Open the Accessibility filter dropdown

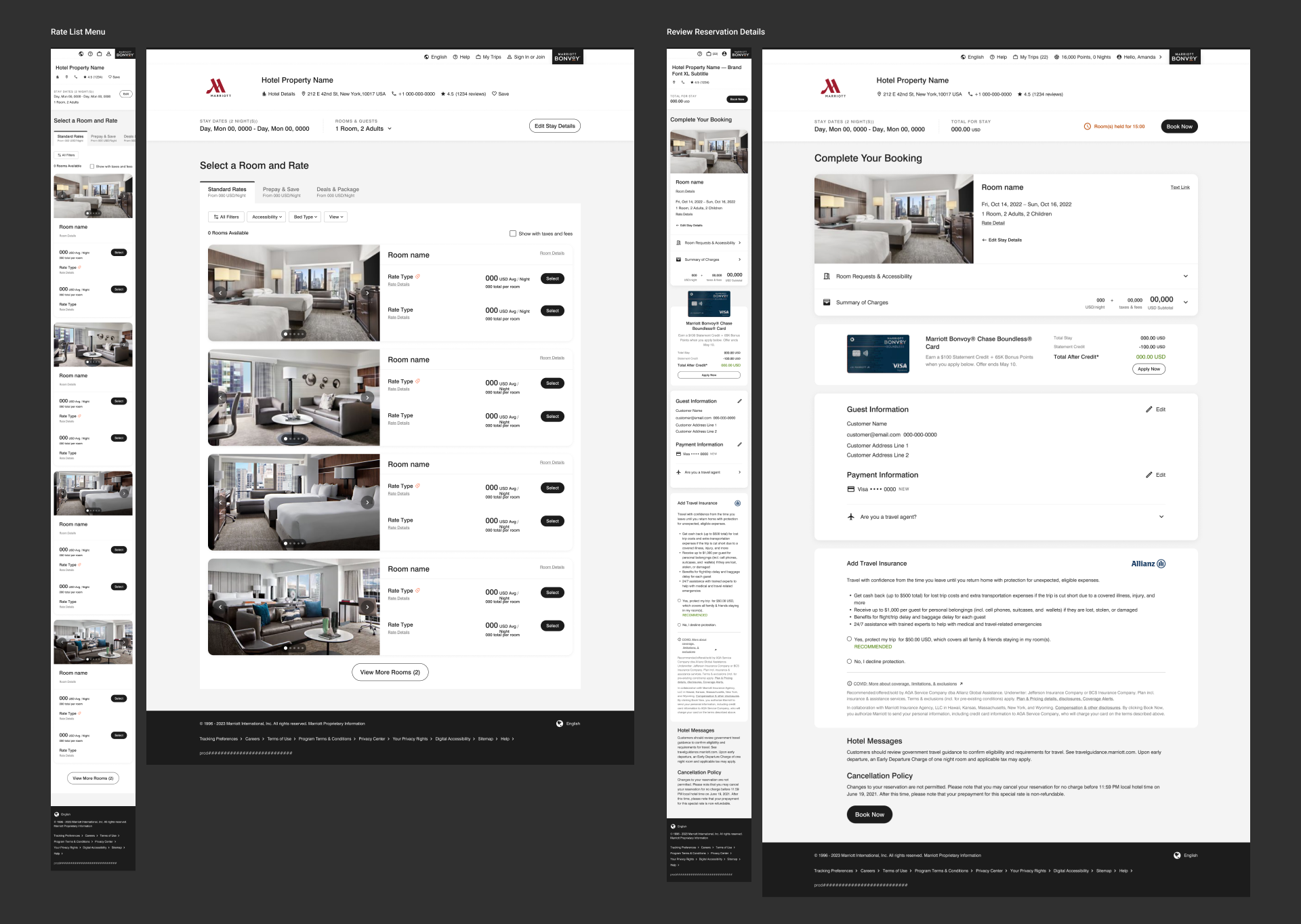pyautogui.click(x=266, y=217)
